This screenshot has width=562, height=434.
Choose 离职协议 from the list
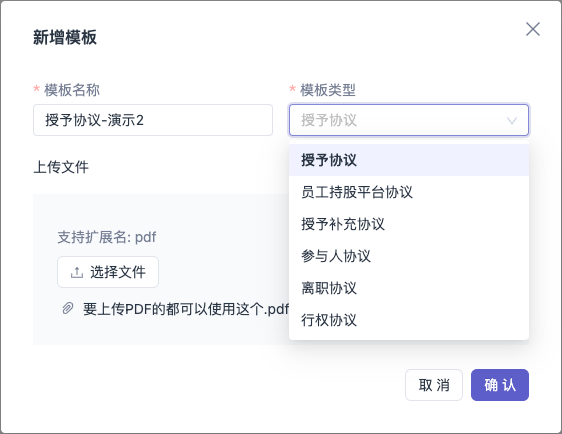[x=409, y=288]
